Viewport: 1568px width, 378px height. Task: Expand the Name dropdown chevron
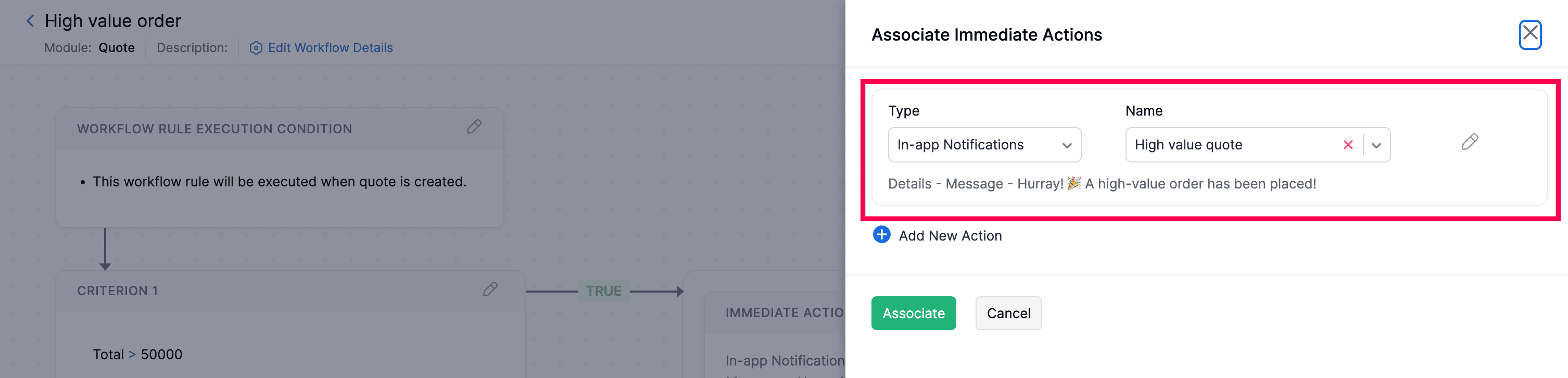[1377, 145]
